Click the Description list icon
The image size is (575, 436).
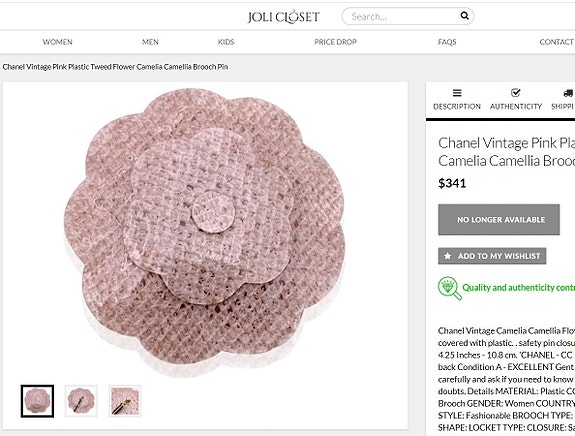point(457,93)
